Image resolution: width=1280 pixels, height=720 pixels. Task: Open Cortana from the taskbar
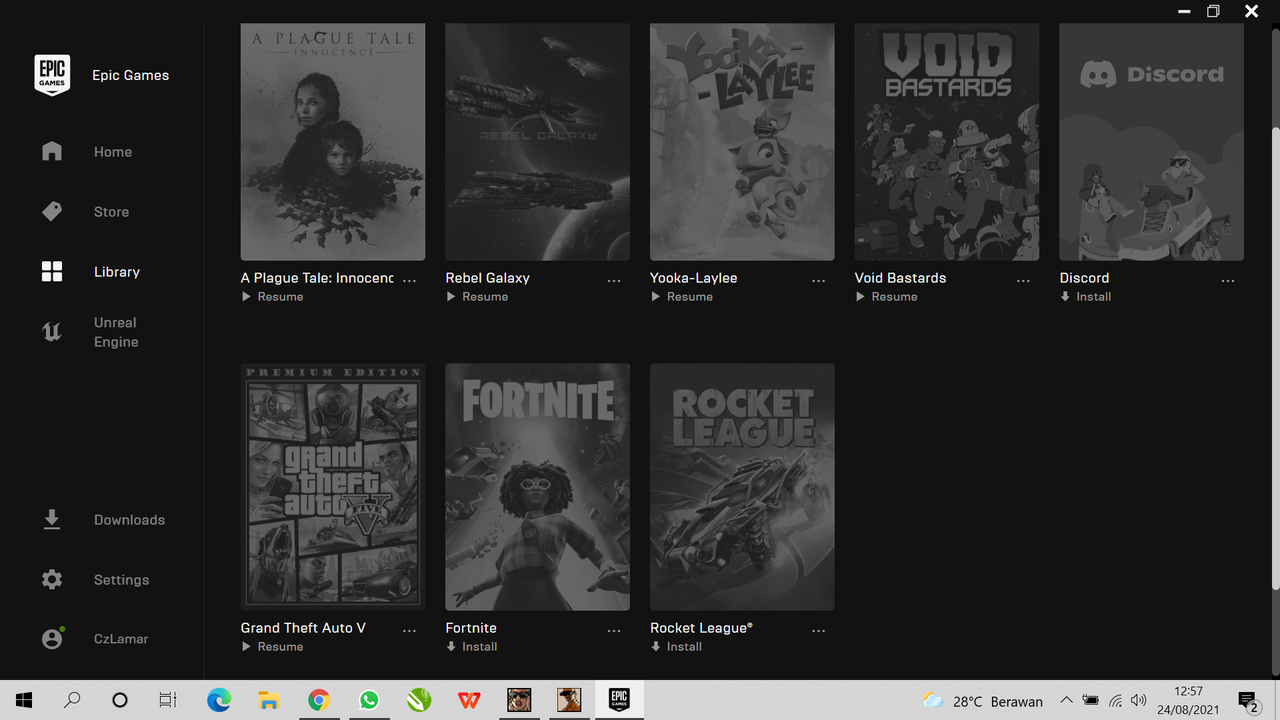tap(120, 700)
